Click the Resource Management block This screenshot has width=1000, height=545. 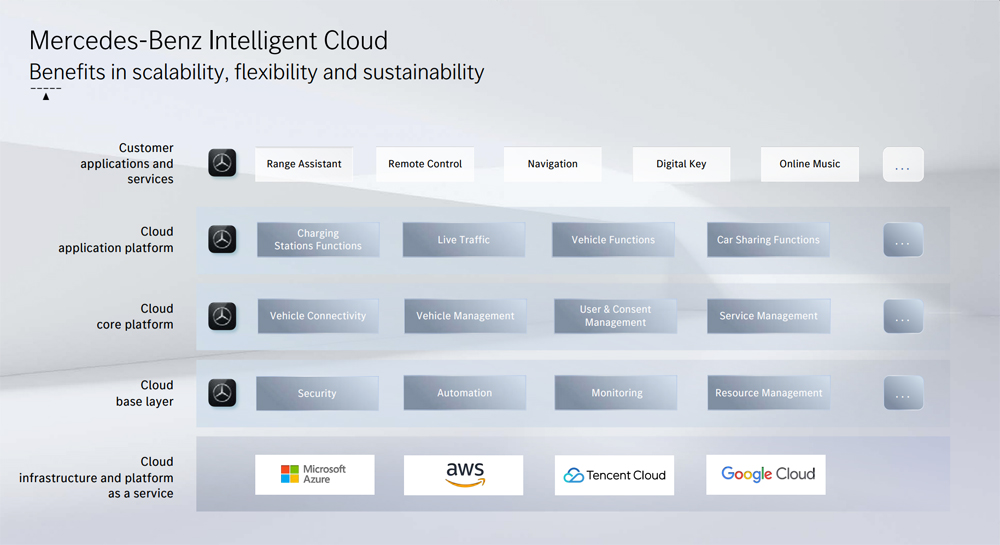click(x=768, y=393)
